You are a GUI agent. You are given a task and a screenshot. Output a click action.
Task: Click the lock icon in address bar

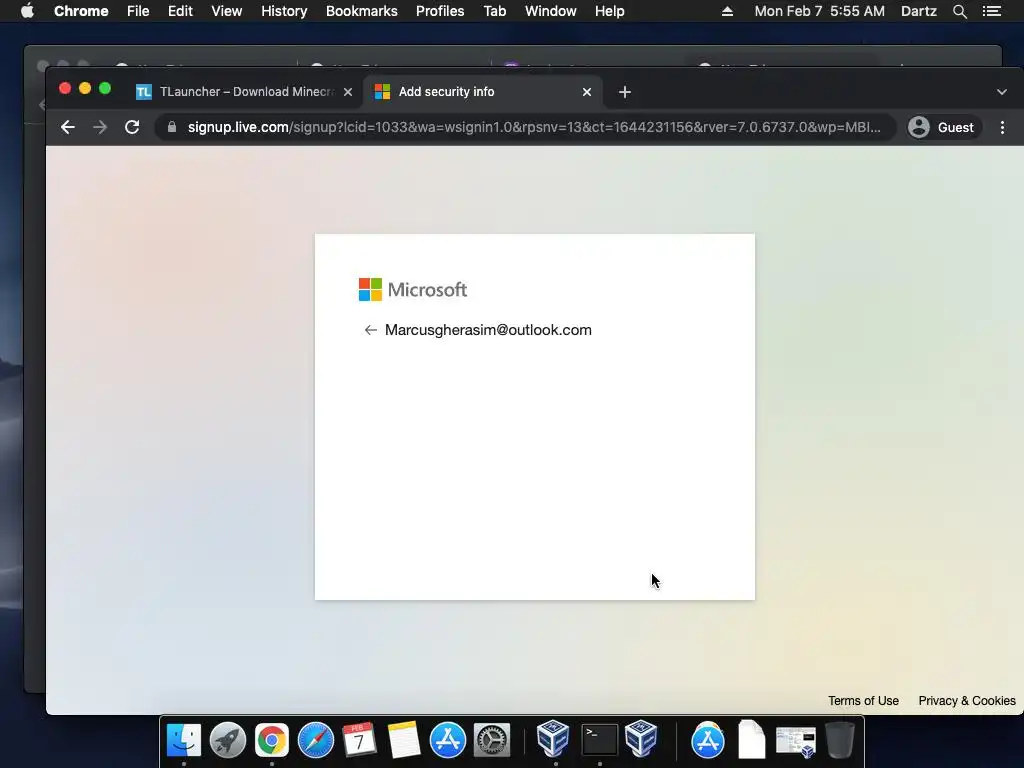coord(172,127)
